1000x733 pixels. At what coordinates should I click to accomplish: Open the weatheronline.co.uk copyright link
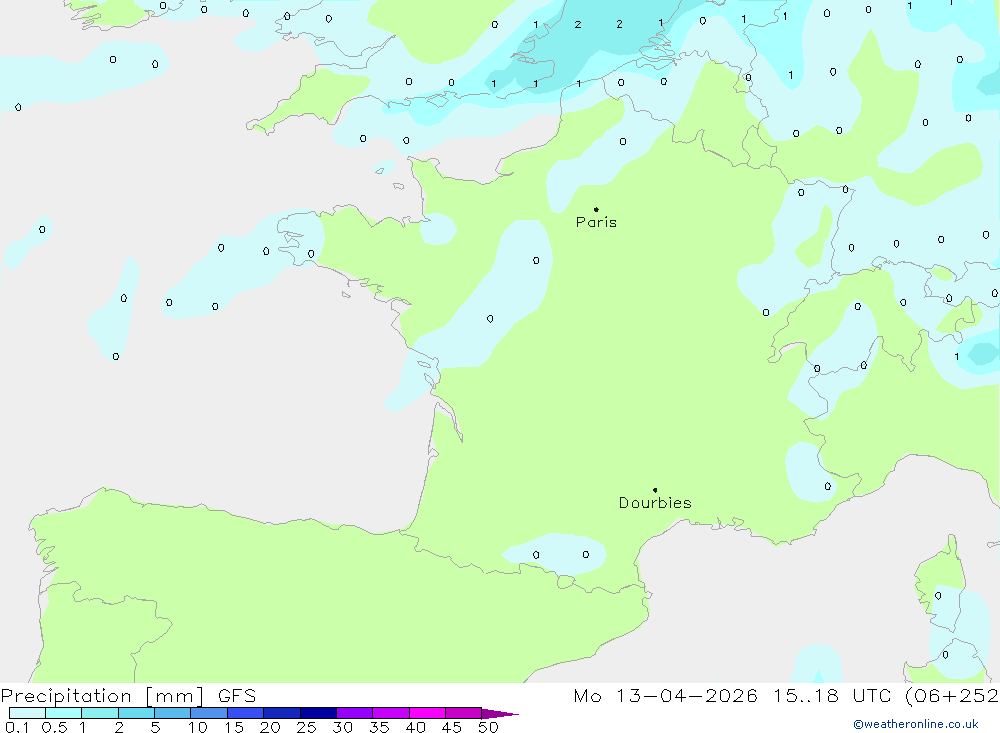[x=915, y=724]
